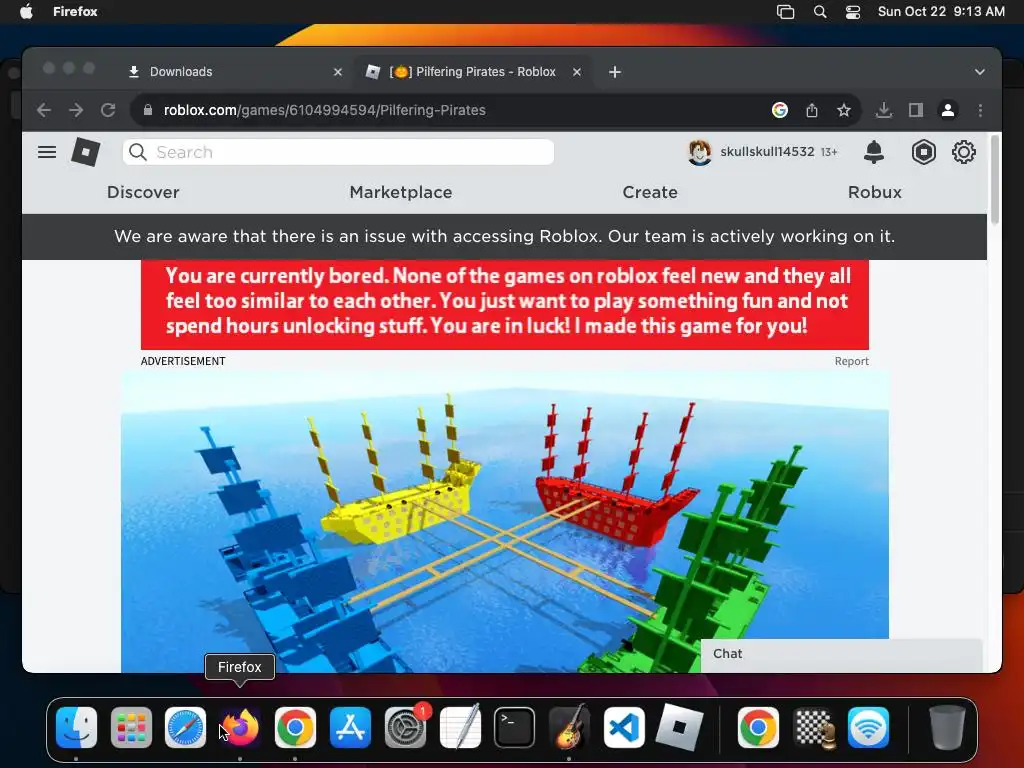
Task: Open the Robux balance hexagon icon
Action: tap(923, 152)
